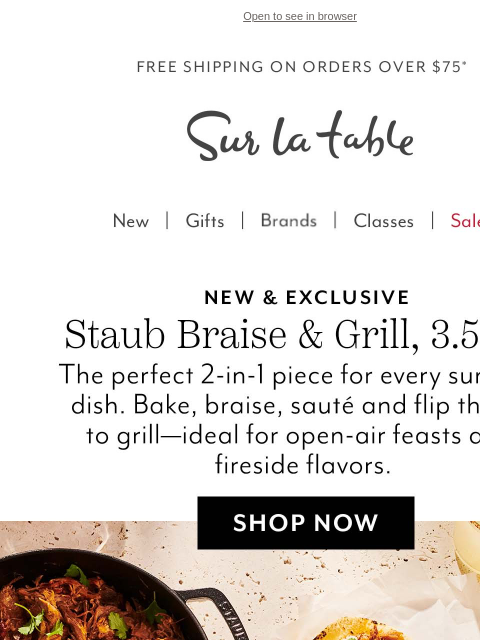The height and width of the screenshot is (640, 480).
Task: Open the Classes navigation link
Action: pyautogui.click(x=384, y=221)
